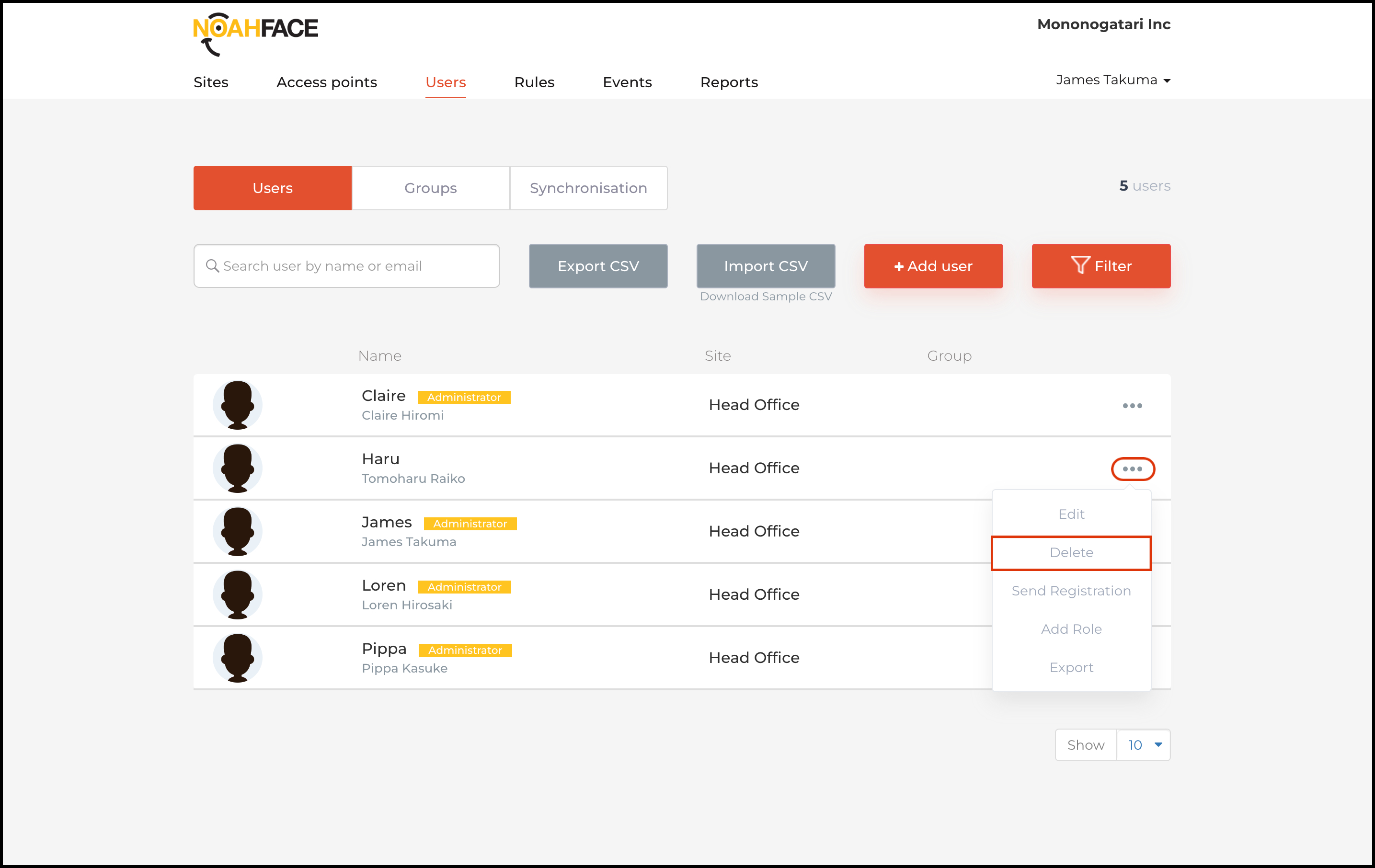Viewport: 1375px width, 868px height.
Task: Expand the James Takuma account dropdown
Action: click(1112, 80)
